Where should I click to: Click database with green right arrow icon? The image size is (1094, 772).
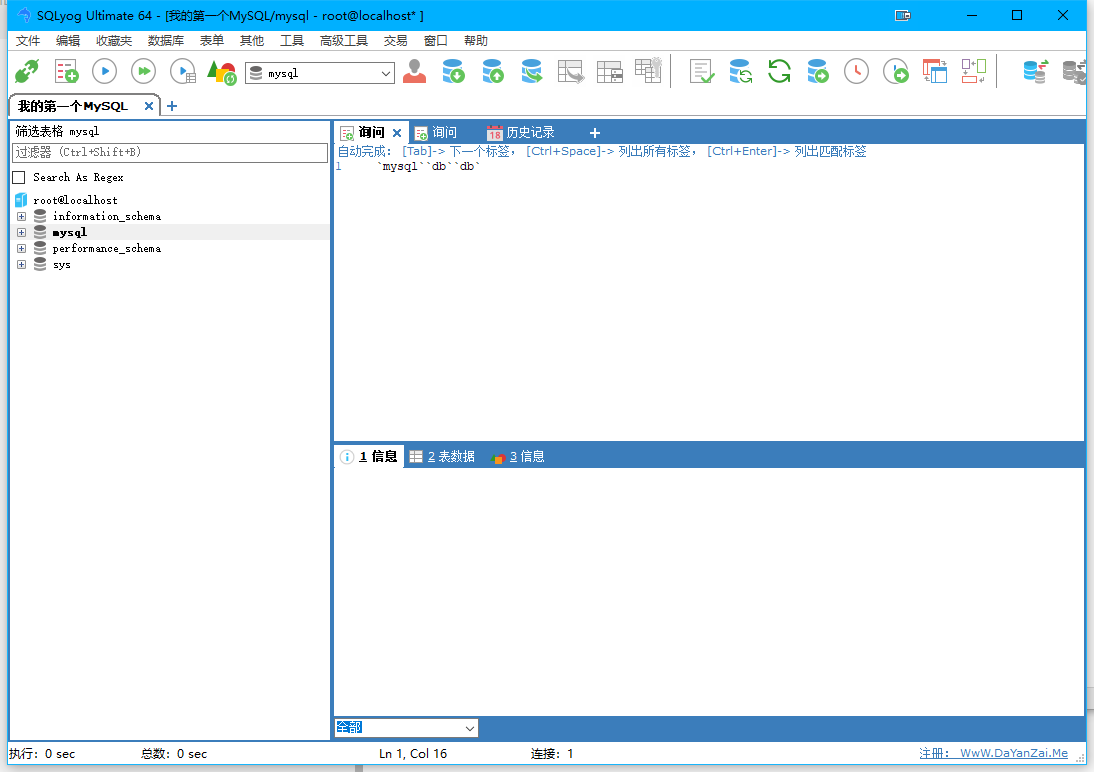818,71
